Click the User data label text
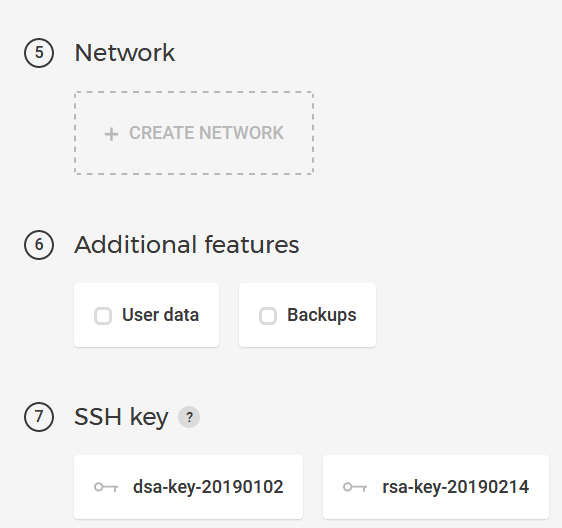The width and height of the screenshot is (562, 528). (161, 315)
